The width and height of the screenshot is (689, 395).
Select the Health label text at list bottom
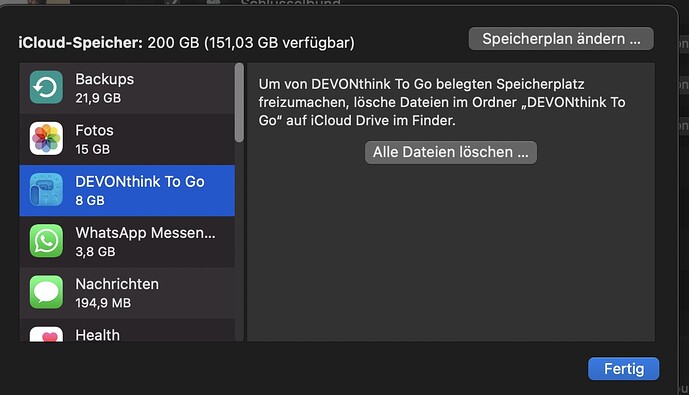(98, 335)
